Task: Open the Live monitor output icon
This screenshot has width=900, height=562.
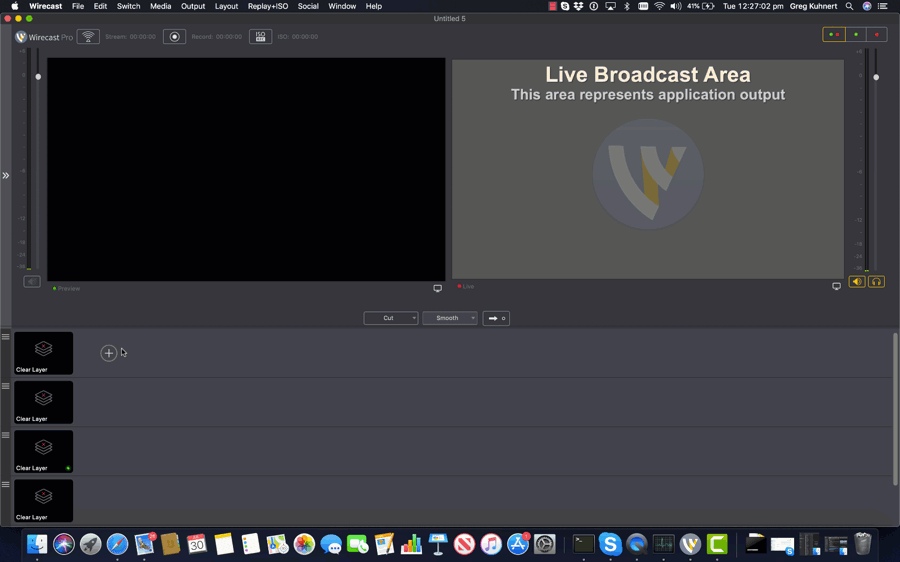Action: coord(836,286)
